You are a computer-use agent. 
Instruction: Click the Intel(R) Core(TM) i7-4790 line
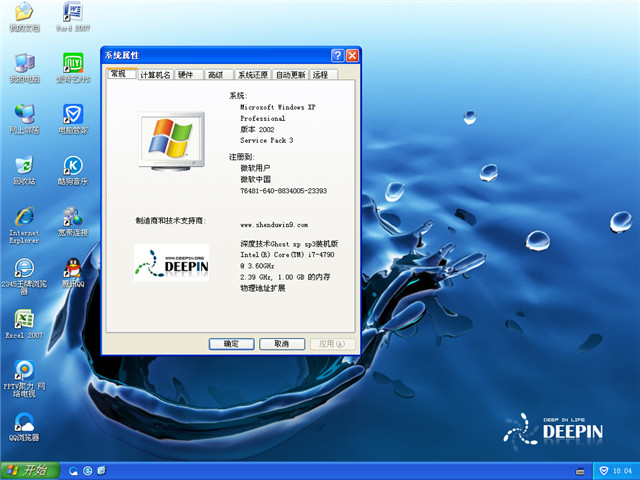(287, 254)
